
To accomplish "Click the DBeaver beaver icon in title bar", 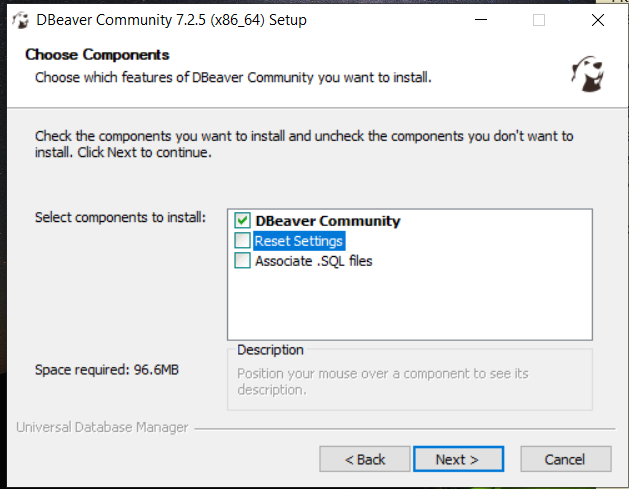I will (x=20, y=20).
